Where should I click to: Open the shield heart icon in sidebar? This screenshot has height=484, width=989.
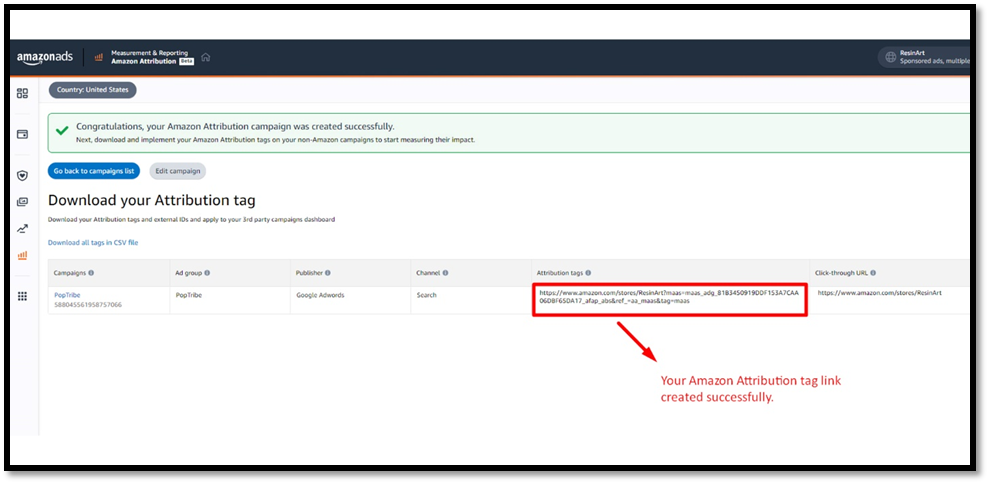pos(23,175)
